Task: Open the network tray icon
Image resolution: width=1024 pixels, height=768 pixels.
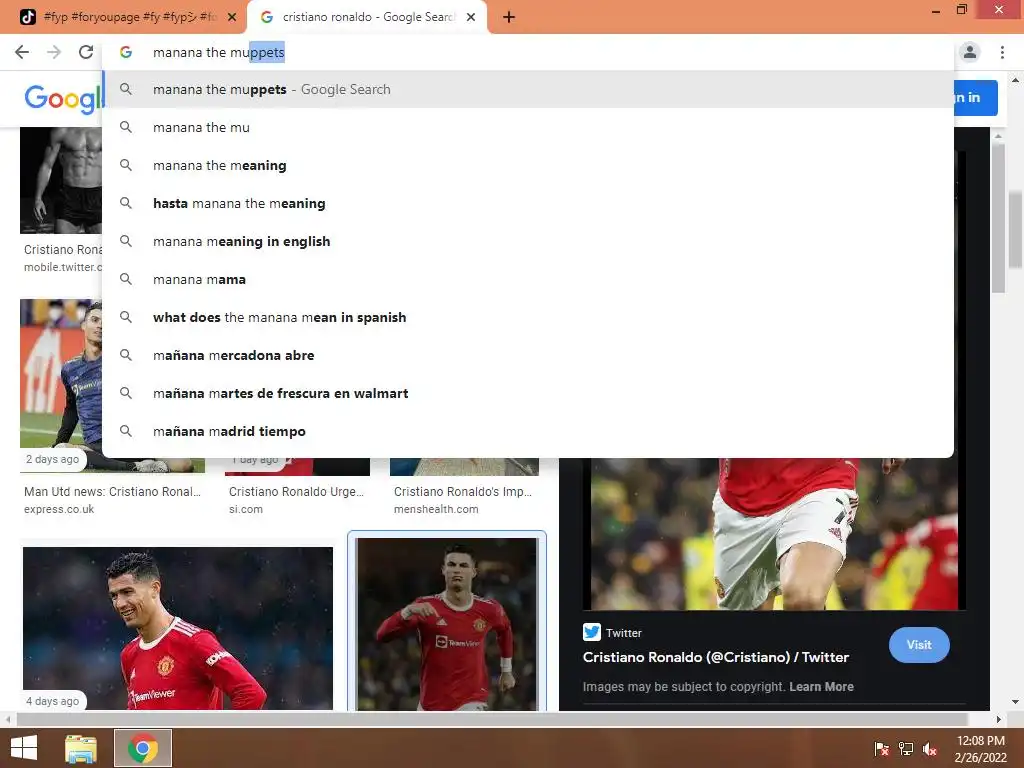Action: [906, 748]
